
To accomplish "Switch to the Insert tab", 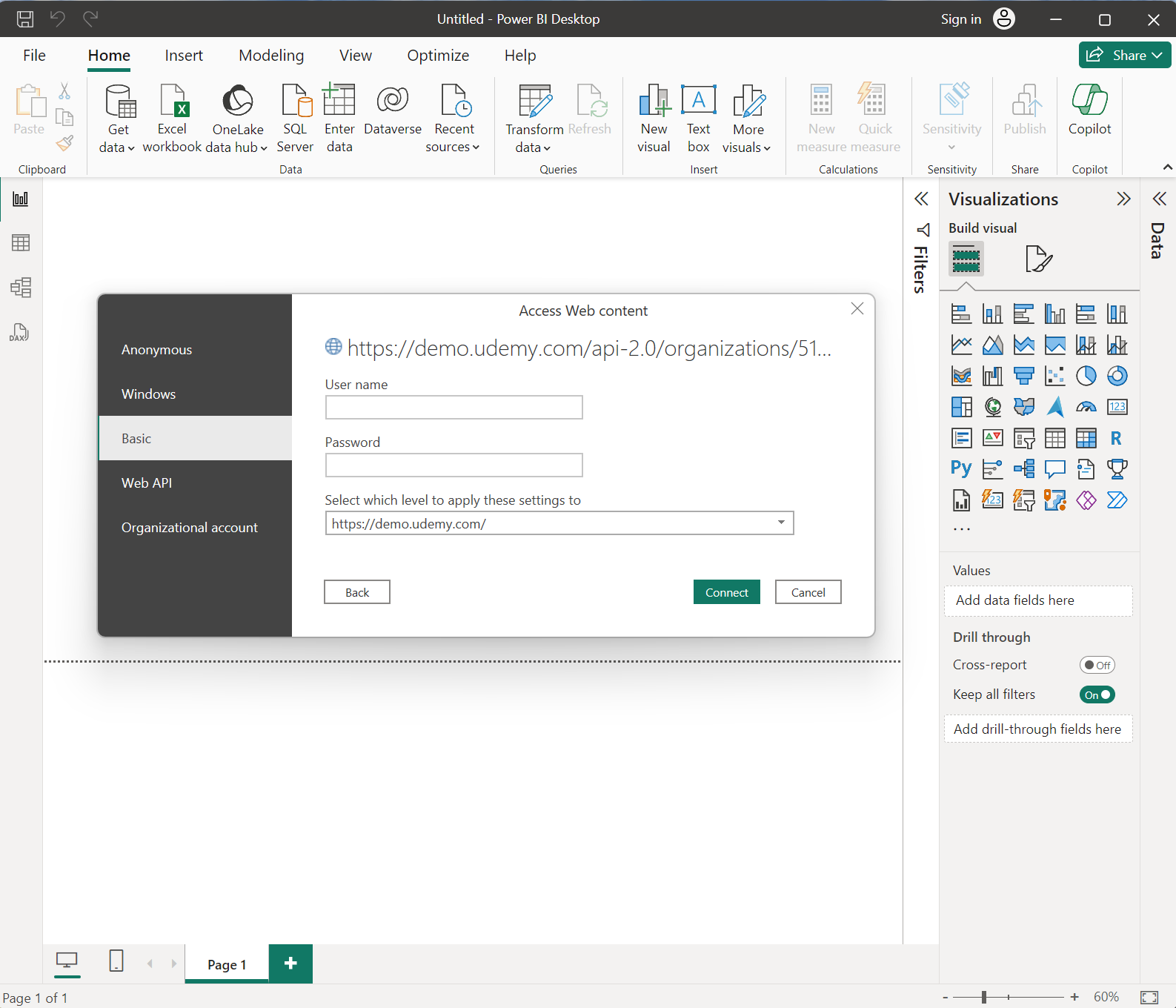I will 184,56.
